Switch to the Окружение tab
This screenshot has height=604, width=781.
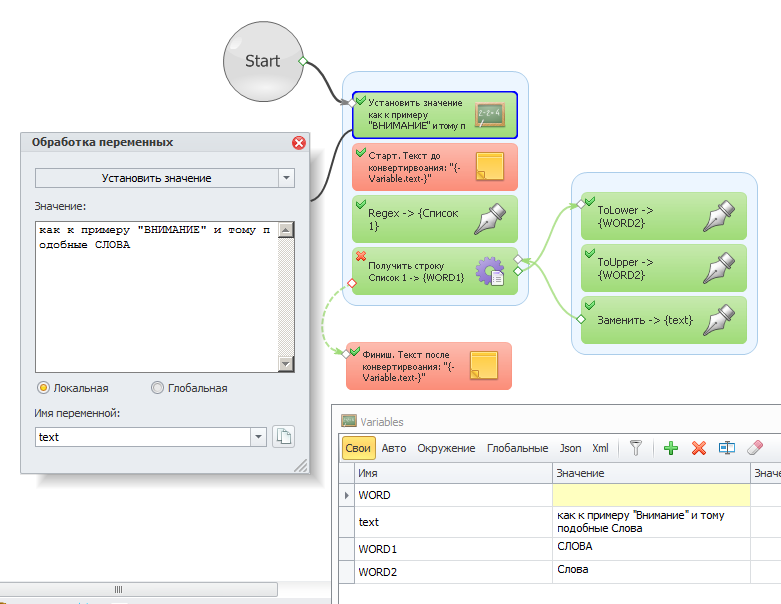pyautogui.click(x=446, y=448)
